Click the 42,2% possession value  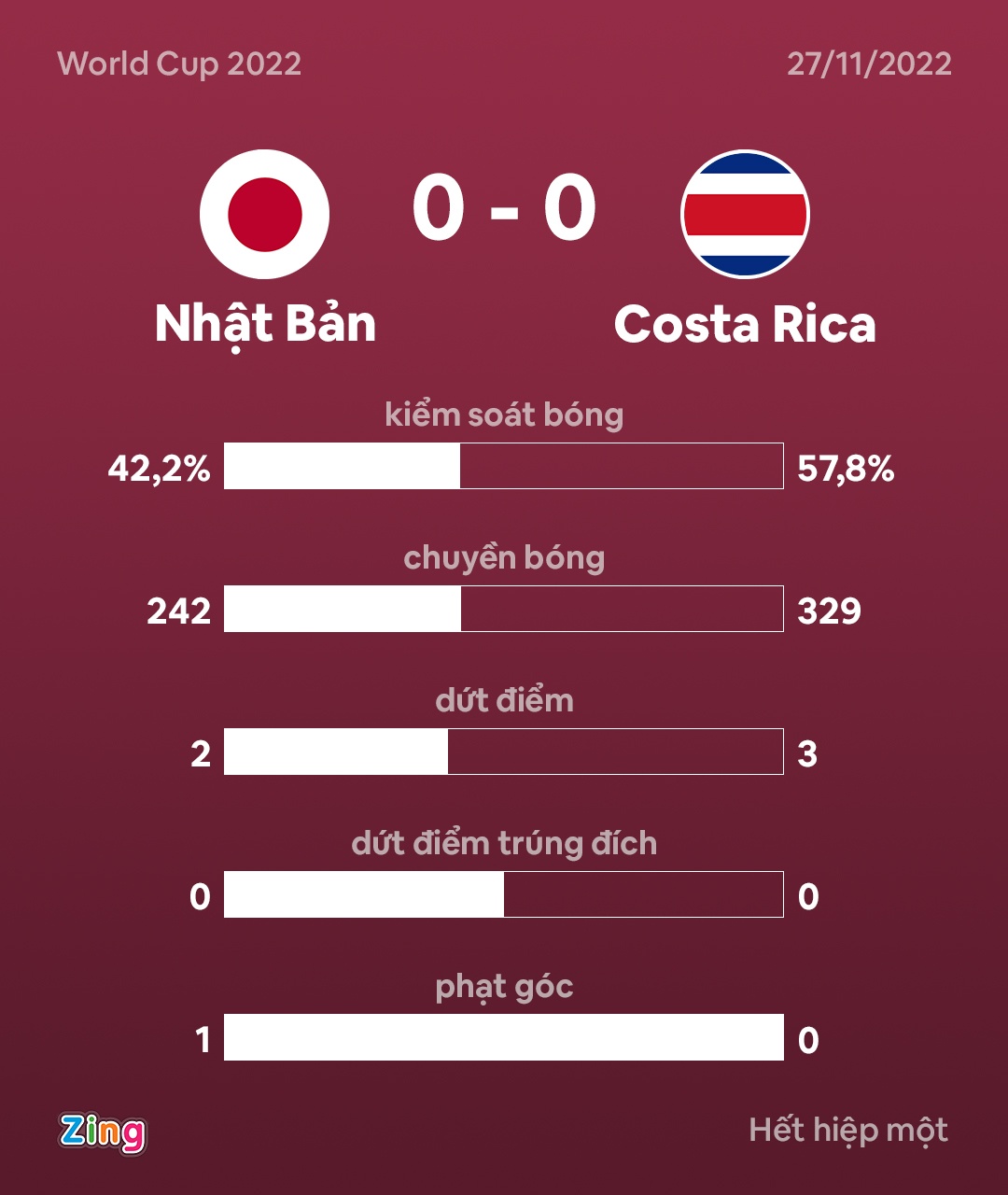[x=159, y=469]
